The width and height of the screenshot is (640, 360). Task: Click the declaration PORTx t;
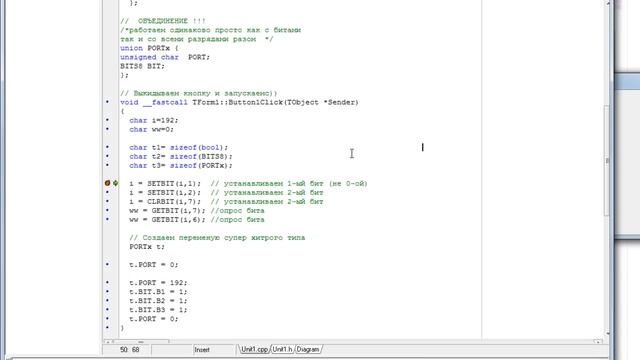click(x=147, y=247)
